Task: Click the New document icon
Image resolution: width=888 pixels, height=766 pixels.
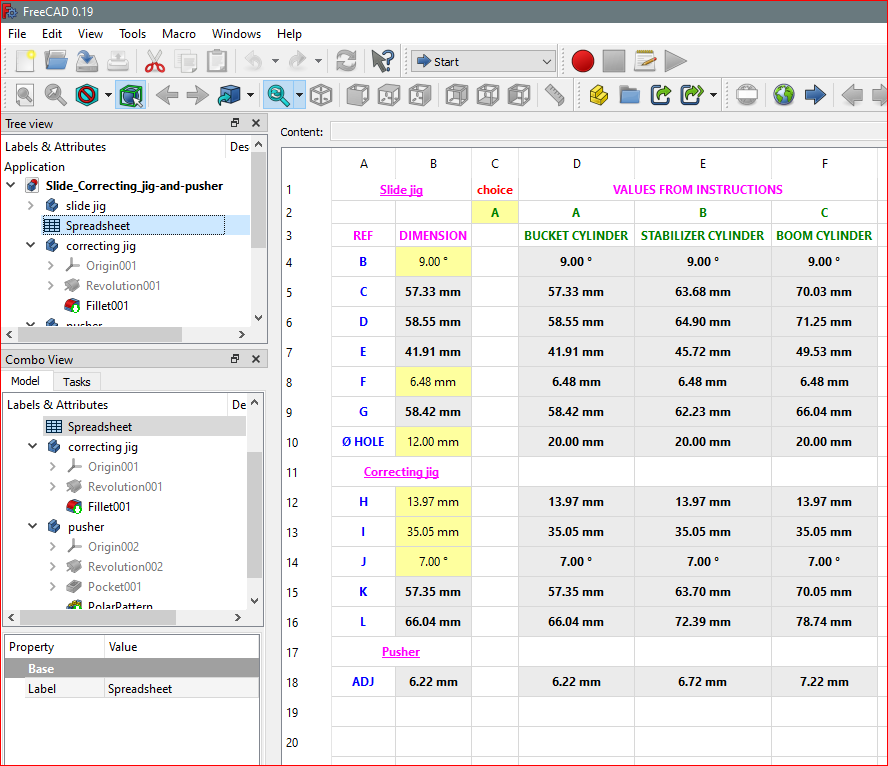Action: coord(24,61)
